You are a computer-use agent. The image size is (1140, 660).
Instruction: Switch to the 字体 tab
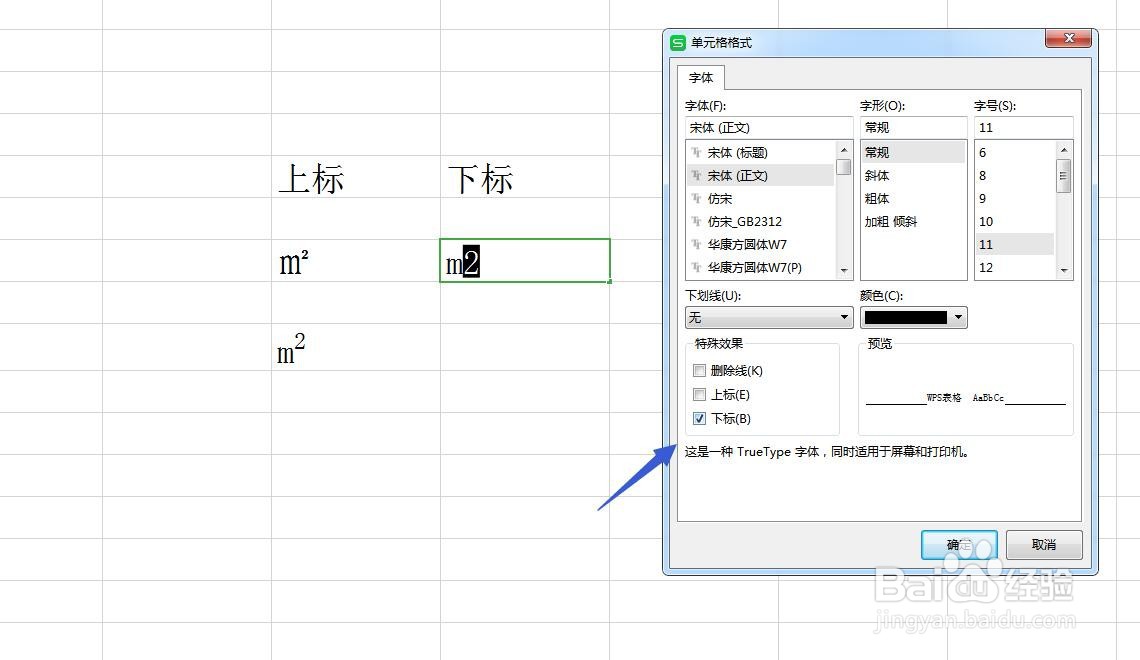pyautogui.click(x=701, y=78)
